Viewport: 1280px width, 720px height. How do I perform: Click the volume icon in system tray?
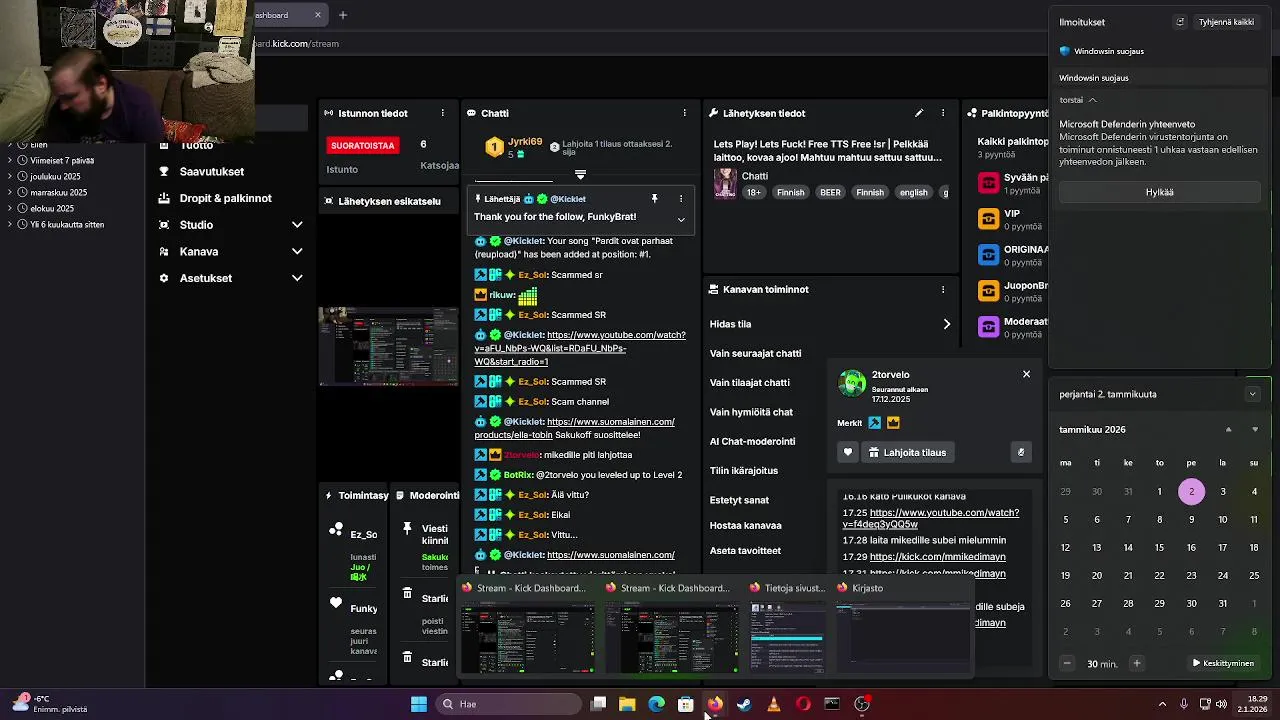(x=1221, y=704)
